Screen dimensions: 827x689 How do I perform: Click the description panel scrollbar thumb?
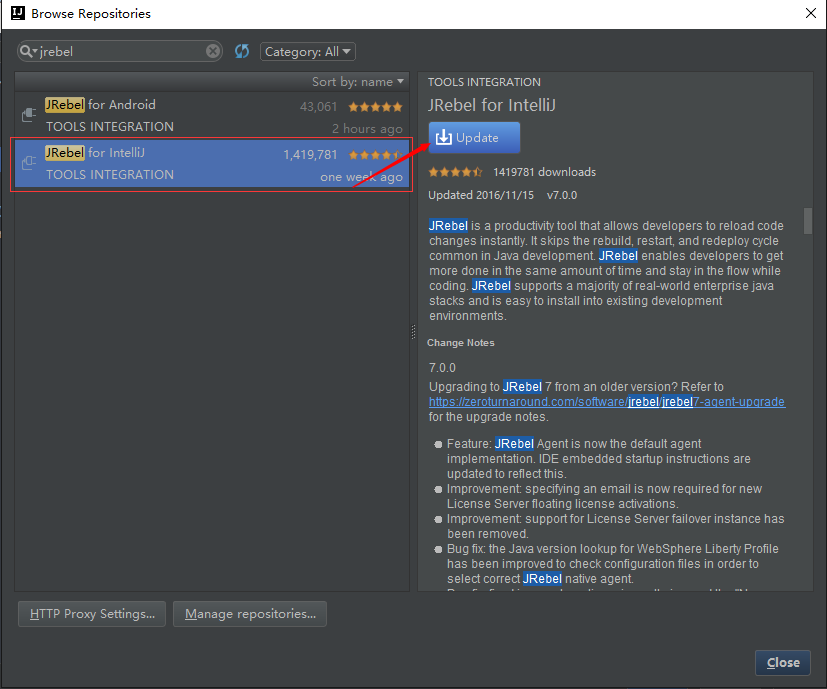807,221
